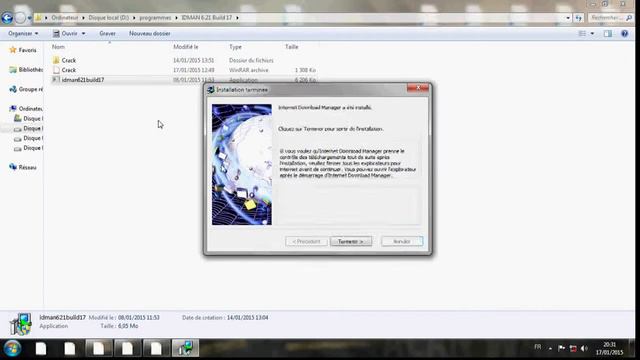Expand the address bar history dropdown
Screen dimensions: 640x360
[568, 18]
